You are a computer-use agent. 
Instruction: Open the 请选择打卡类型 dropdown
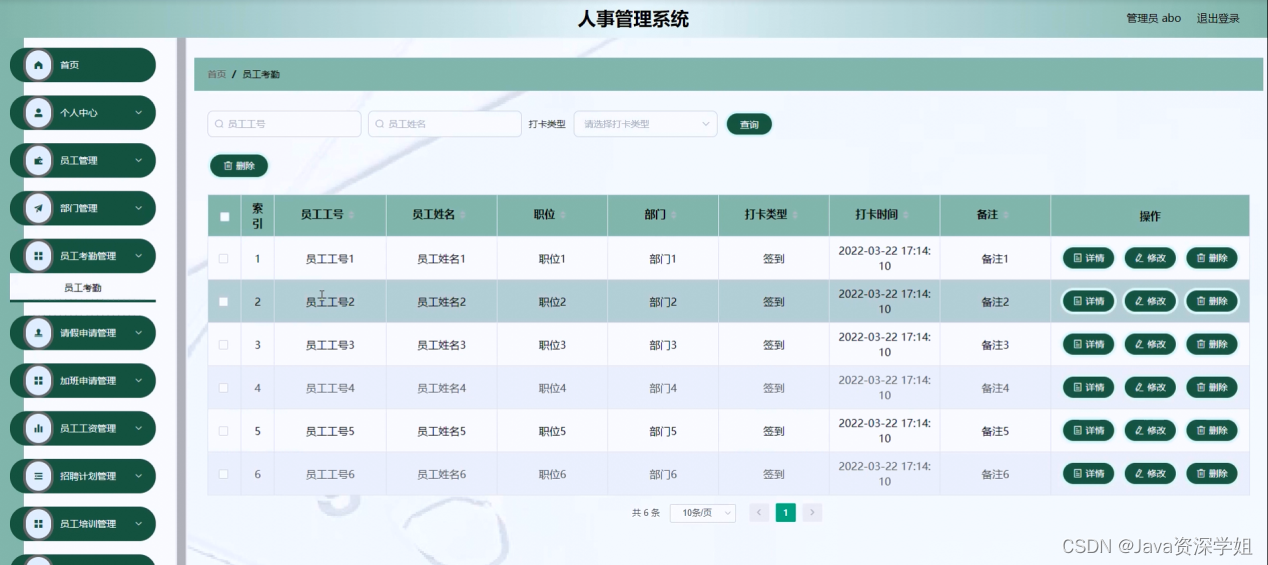click(x=645, y=124)
